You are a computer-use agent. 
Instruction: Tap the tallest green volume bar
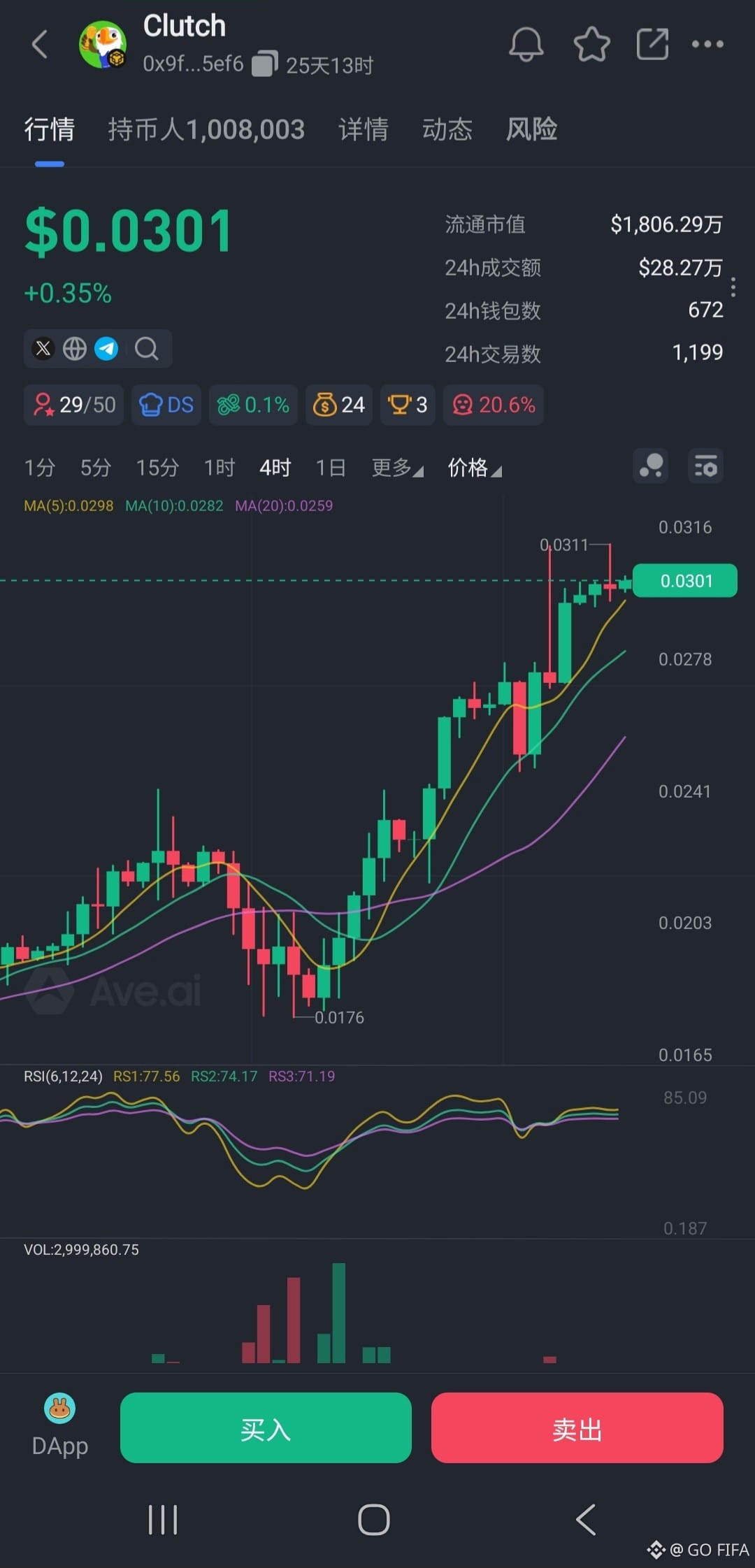click(339, 1313)
